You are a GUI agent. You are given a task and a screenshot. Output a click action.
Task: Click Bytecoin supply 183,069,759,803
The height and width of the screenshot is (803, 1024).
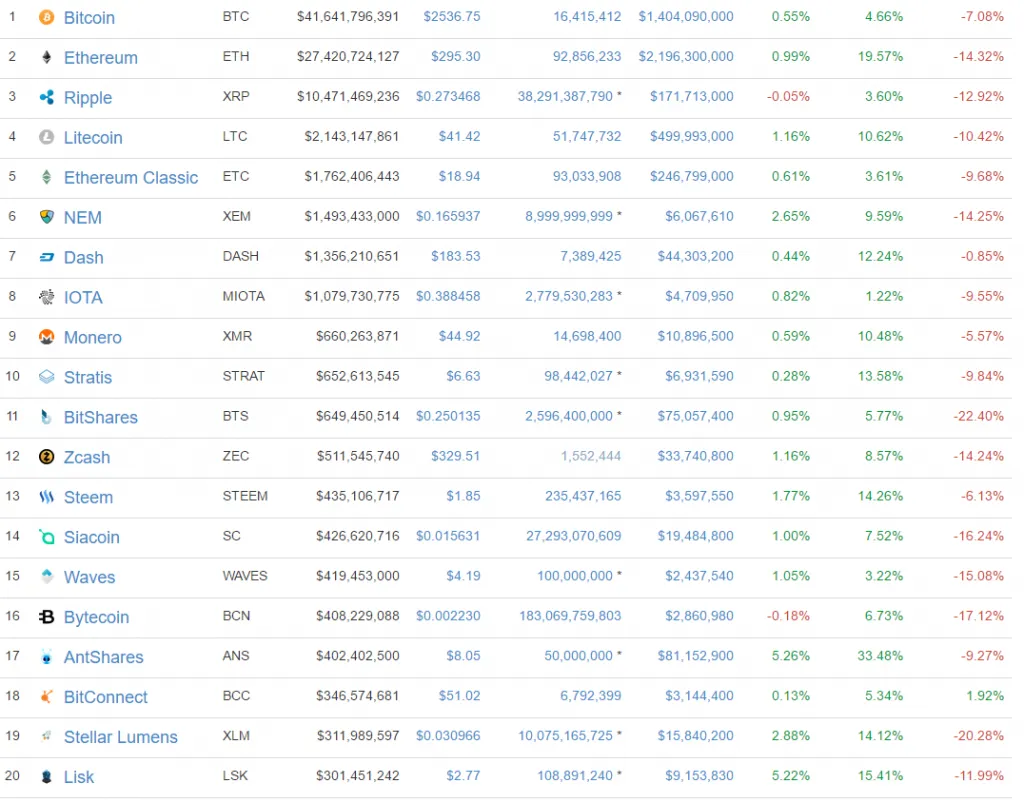coord(570,616)
